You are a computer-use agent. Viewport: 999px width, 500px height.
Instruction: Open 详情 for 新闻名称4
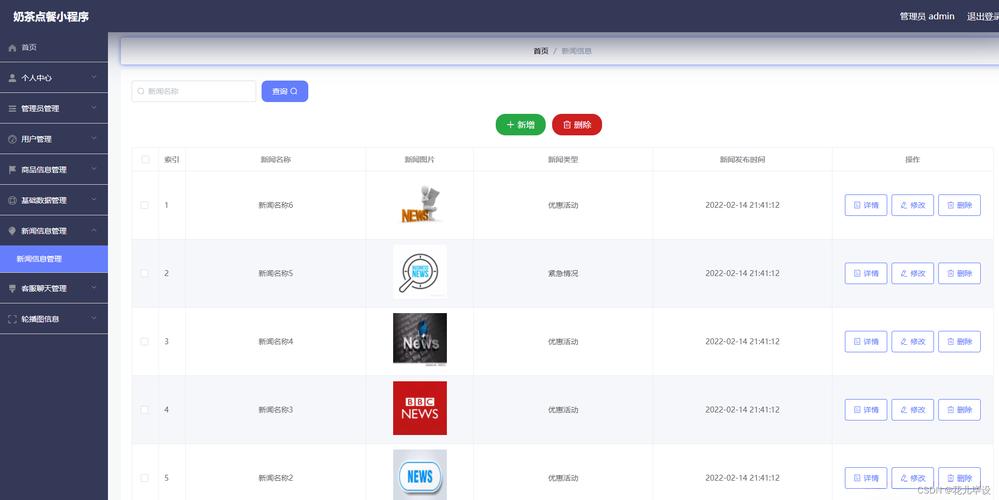coord(866,341)
